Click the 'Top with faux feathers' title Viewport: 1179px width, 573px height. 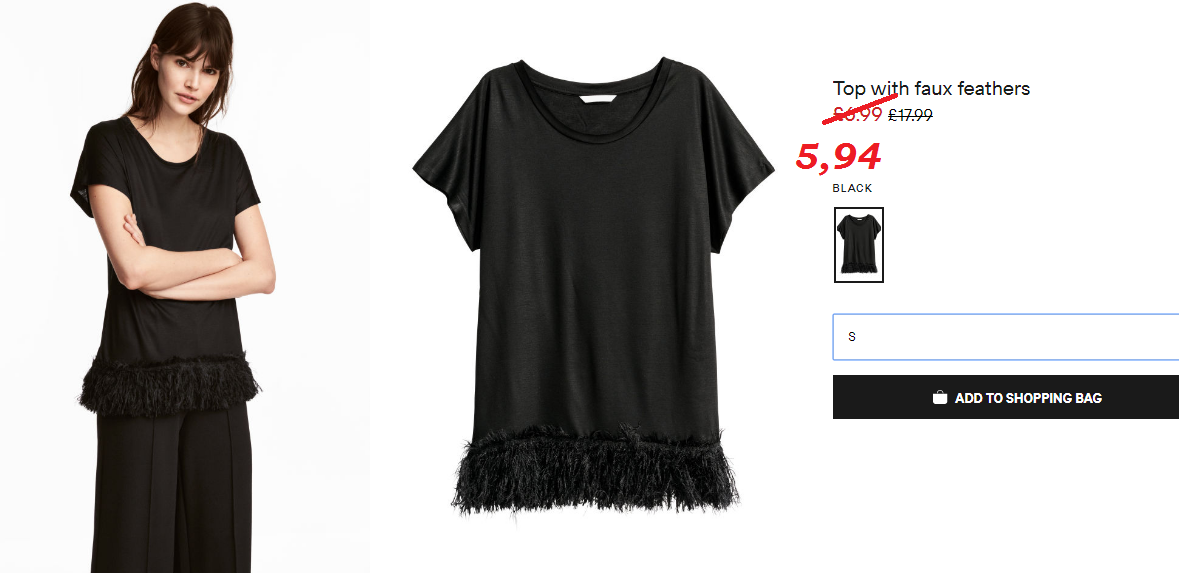click(931, 89)
